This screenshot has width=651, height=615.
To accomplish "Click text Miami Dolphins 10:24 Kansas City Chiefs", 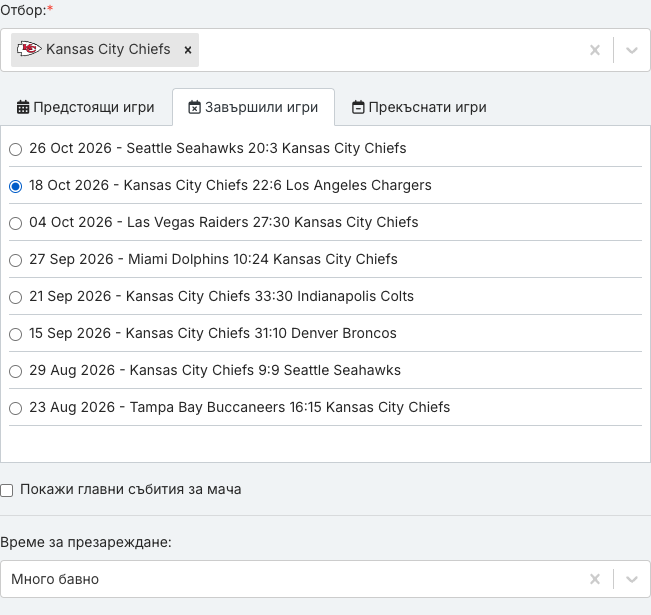I will pyautogui.click(x=262, y=259).
